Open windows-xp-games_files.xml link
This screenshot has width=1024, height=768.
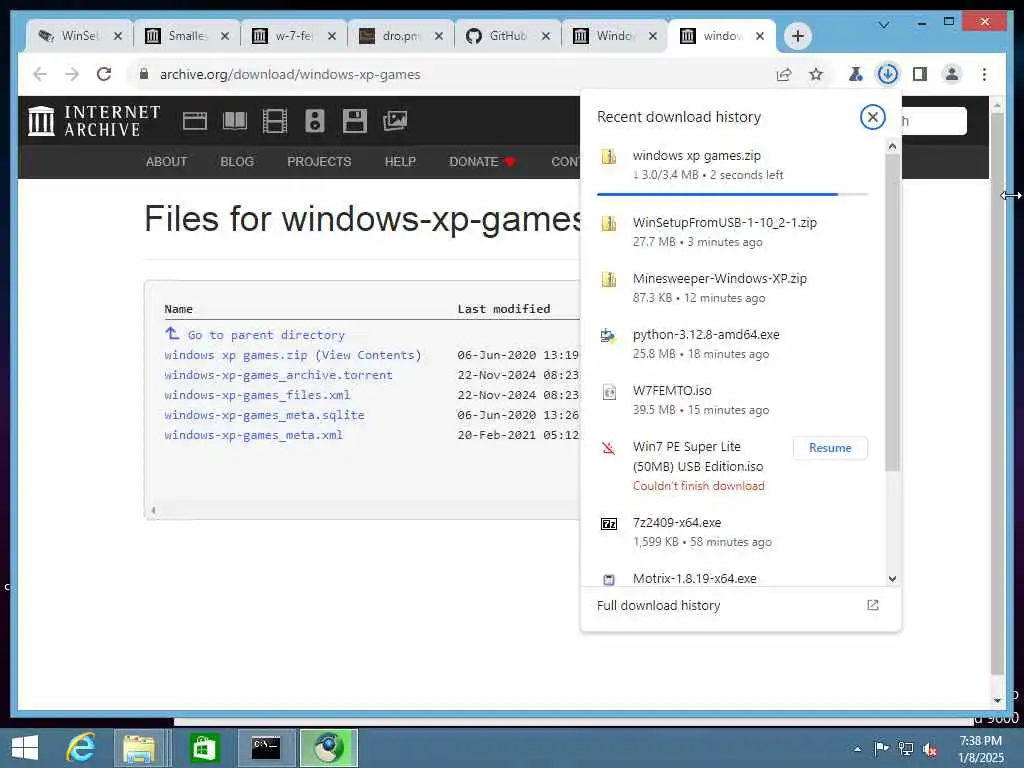tap(257, 395)
